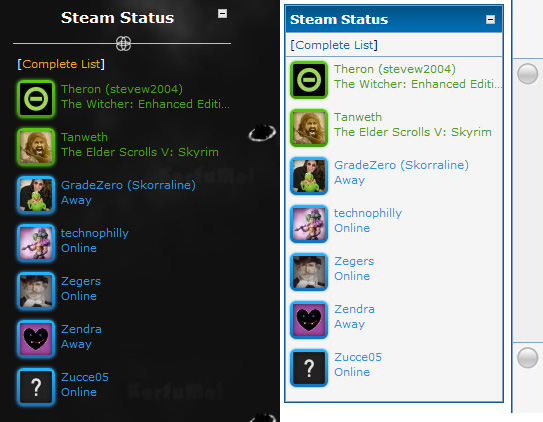Click GradeZero (Skorraline) name in light panel
This screenshot has height=422, width=543.
point(401,165)
